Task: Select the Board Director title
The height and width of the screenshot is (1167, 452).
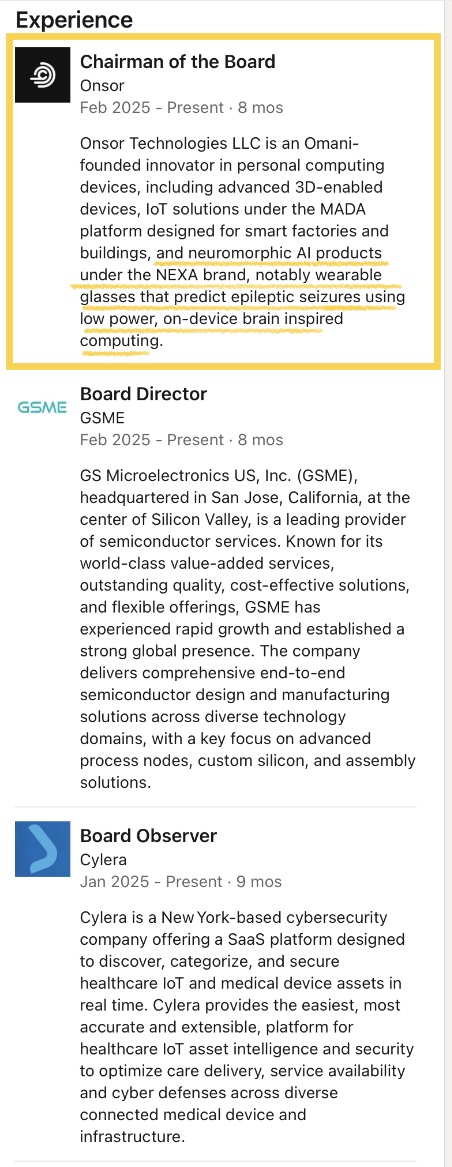Action: tap(144, 393)
